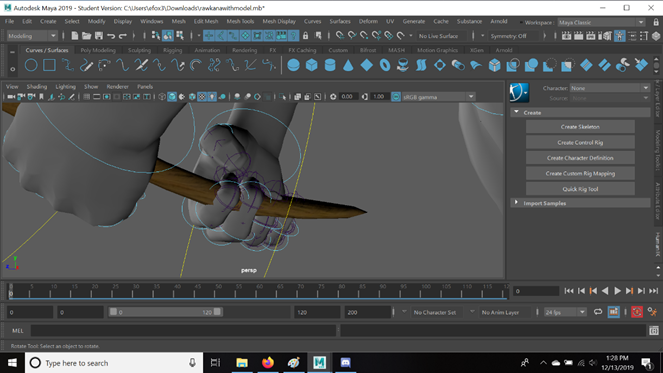The width and height of the screenshot is (663, 373).
Task: Pick the polygon cylinder shelf icon
Action: tap(330, 65)
